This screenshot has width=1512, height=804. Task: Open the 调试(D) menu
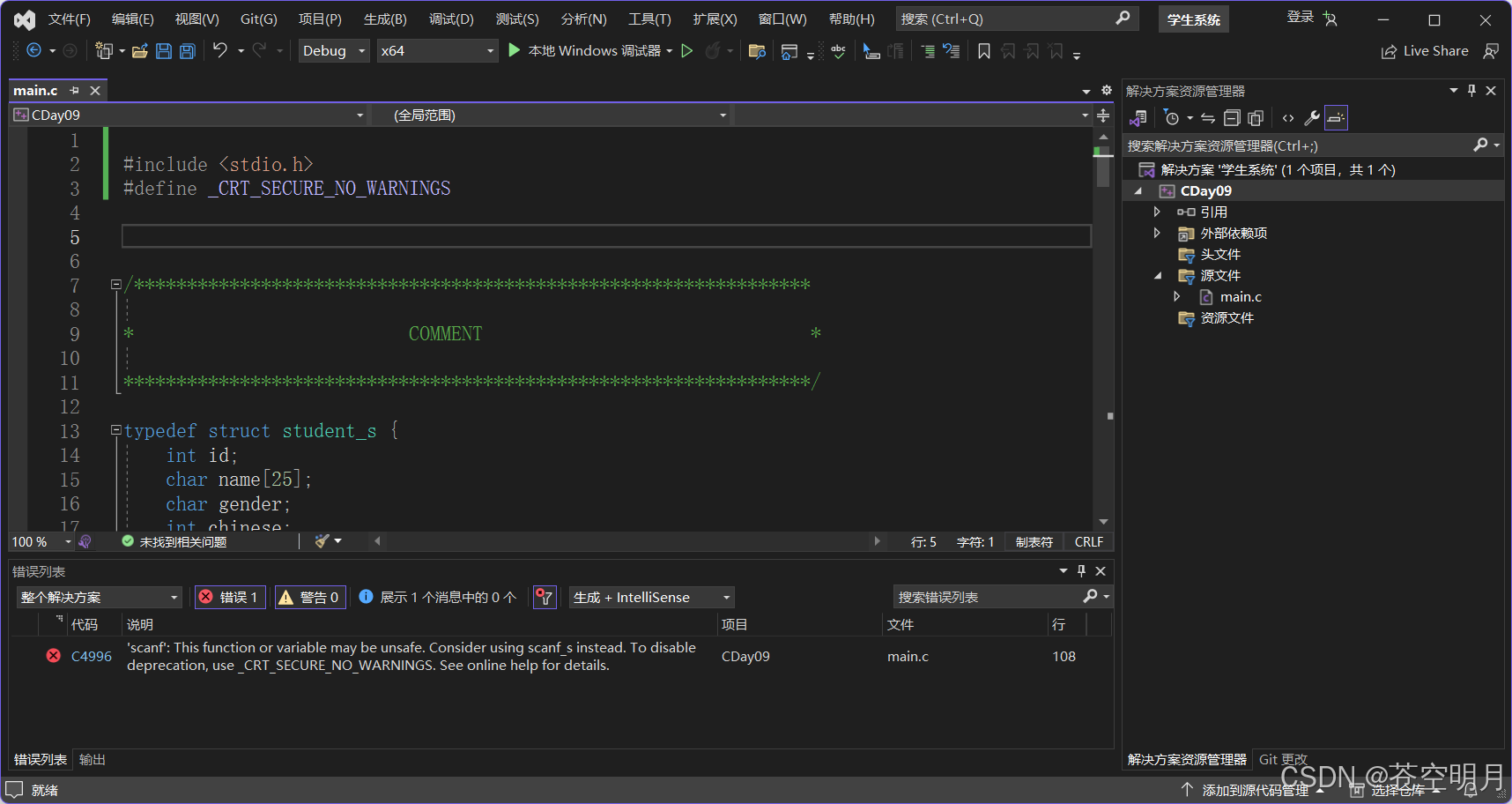tap(451, 19)
